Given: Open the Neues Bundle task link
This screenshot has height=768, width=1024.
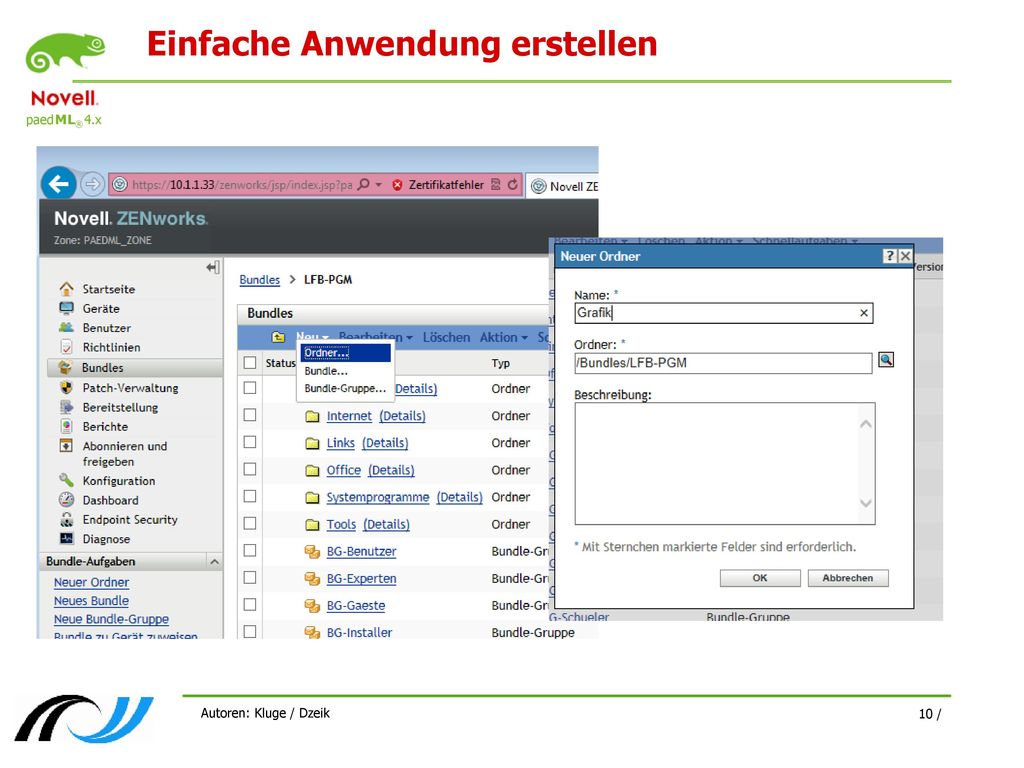Looking at the screenshot, I should 91,600.
